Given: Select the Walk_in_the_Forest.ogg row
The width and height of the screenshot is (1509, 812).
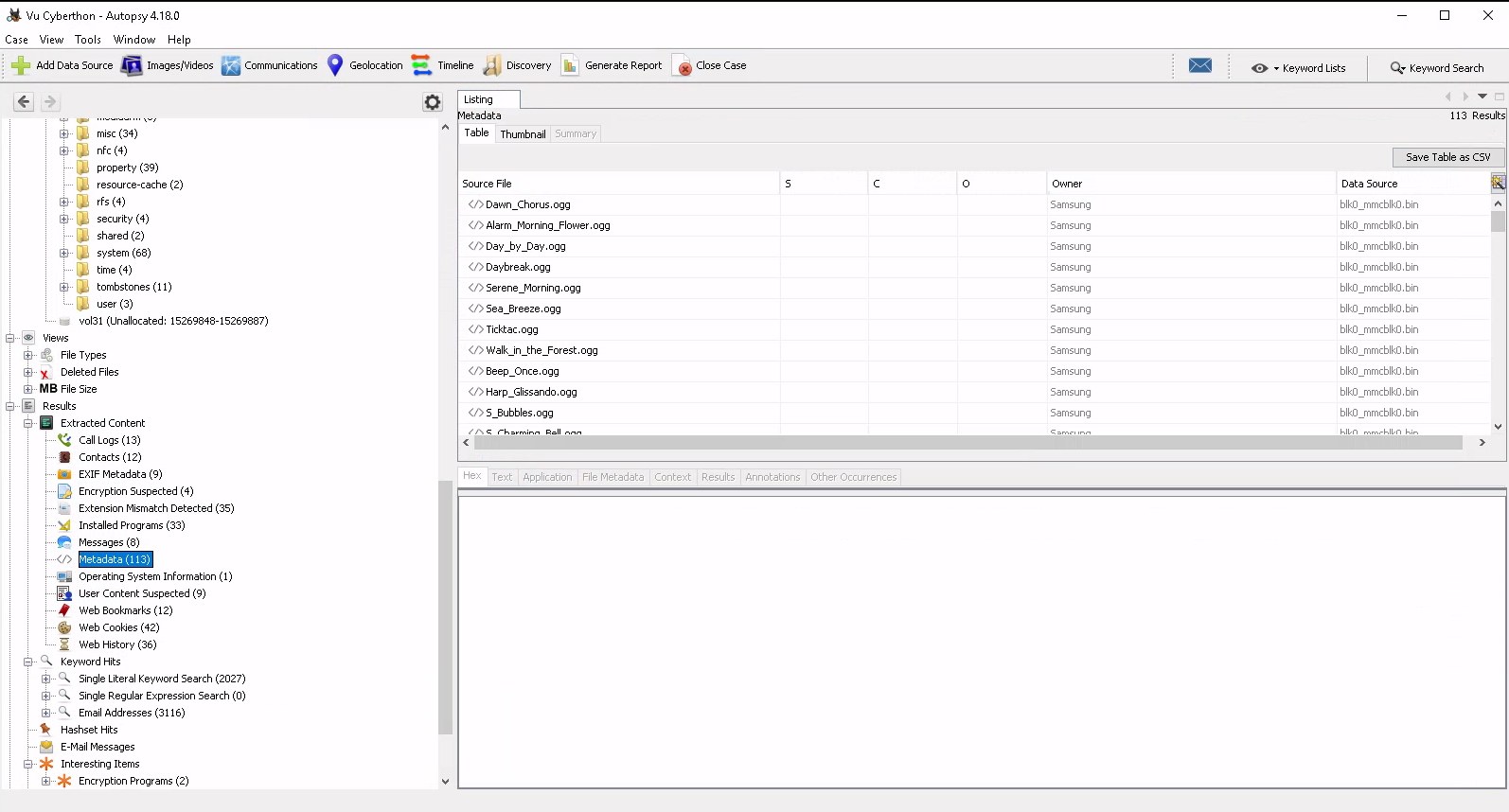Looking at the screenshot, I should click(974, 350).
